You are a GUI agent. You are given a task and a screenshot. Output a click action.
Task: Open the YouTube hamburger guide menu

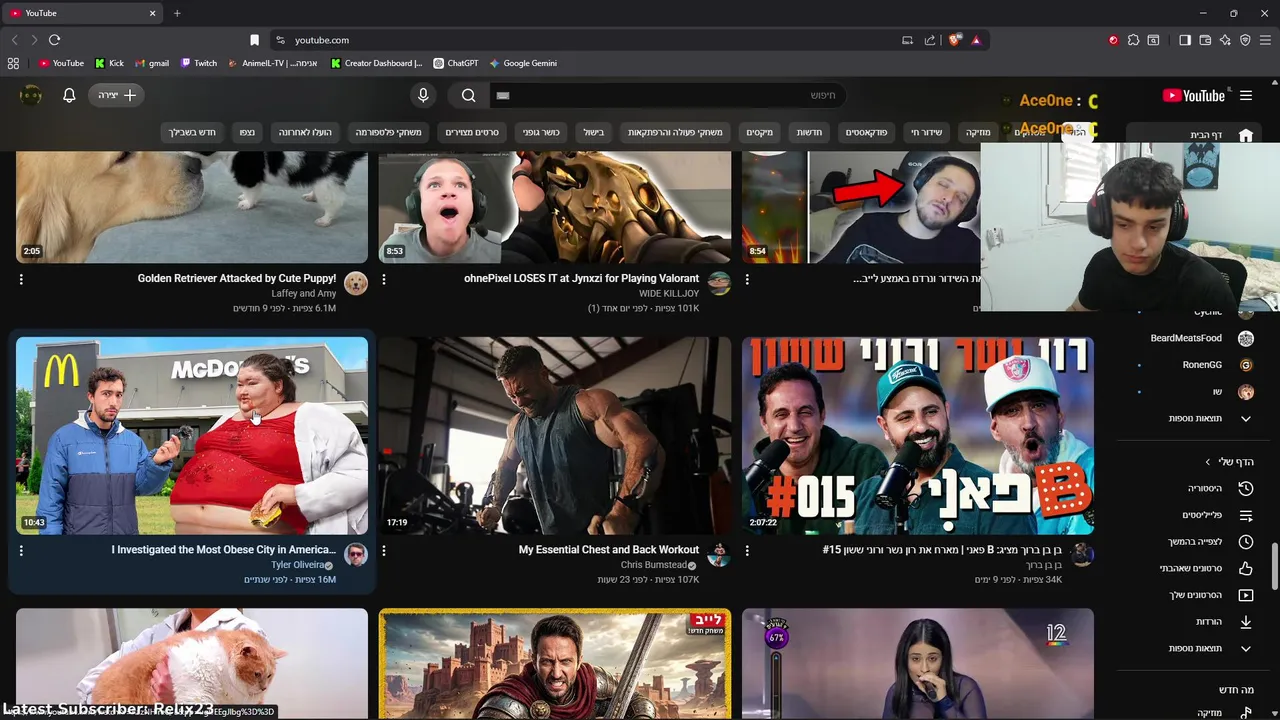coord(1245,96)
